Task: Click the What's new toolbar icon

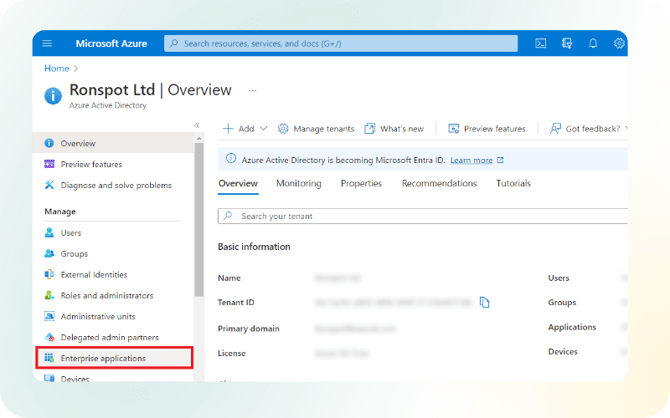Action: (x=370, y=129)
